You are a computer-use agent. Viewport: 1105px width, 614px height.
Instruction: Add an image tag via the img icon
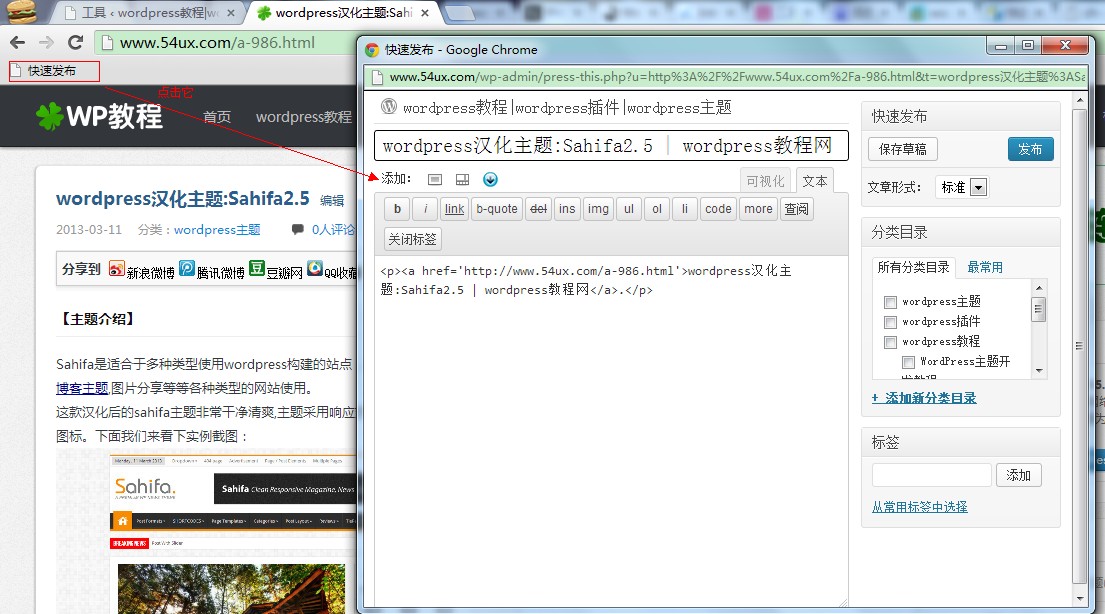[598, 208]
